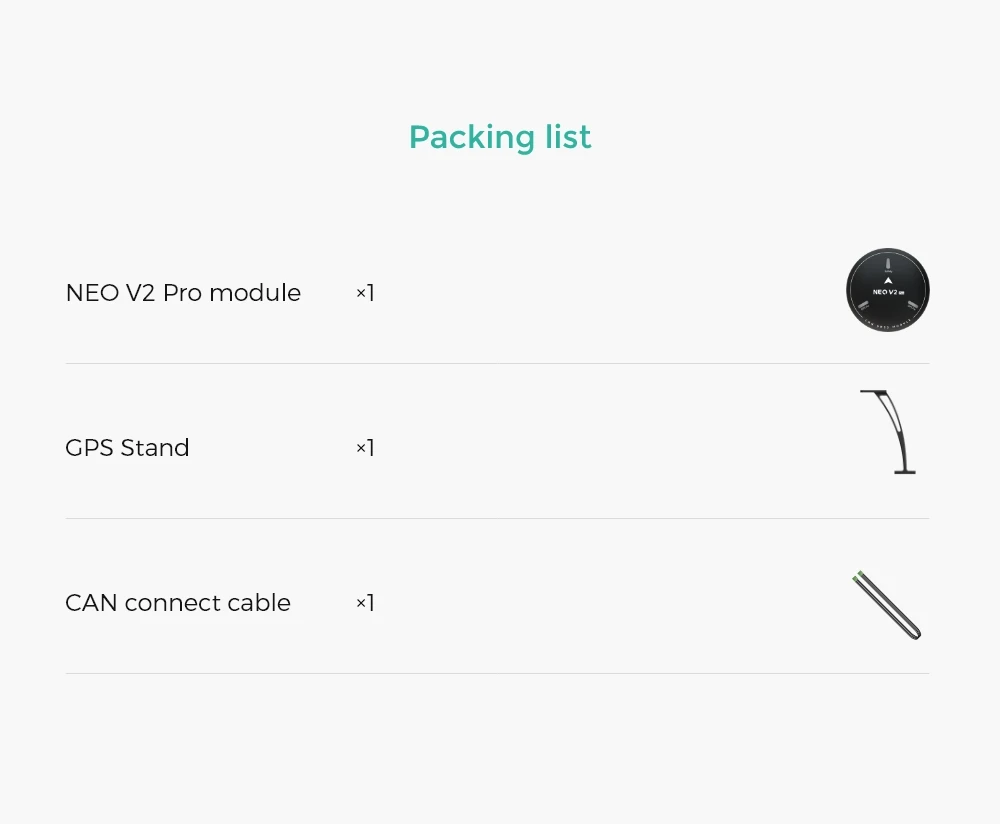This screenshot has width=1000, height=824.
Task: Click the ×1 quantity for CAN connect cable
Action: pyautogui.click(x=365, y=603)
